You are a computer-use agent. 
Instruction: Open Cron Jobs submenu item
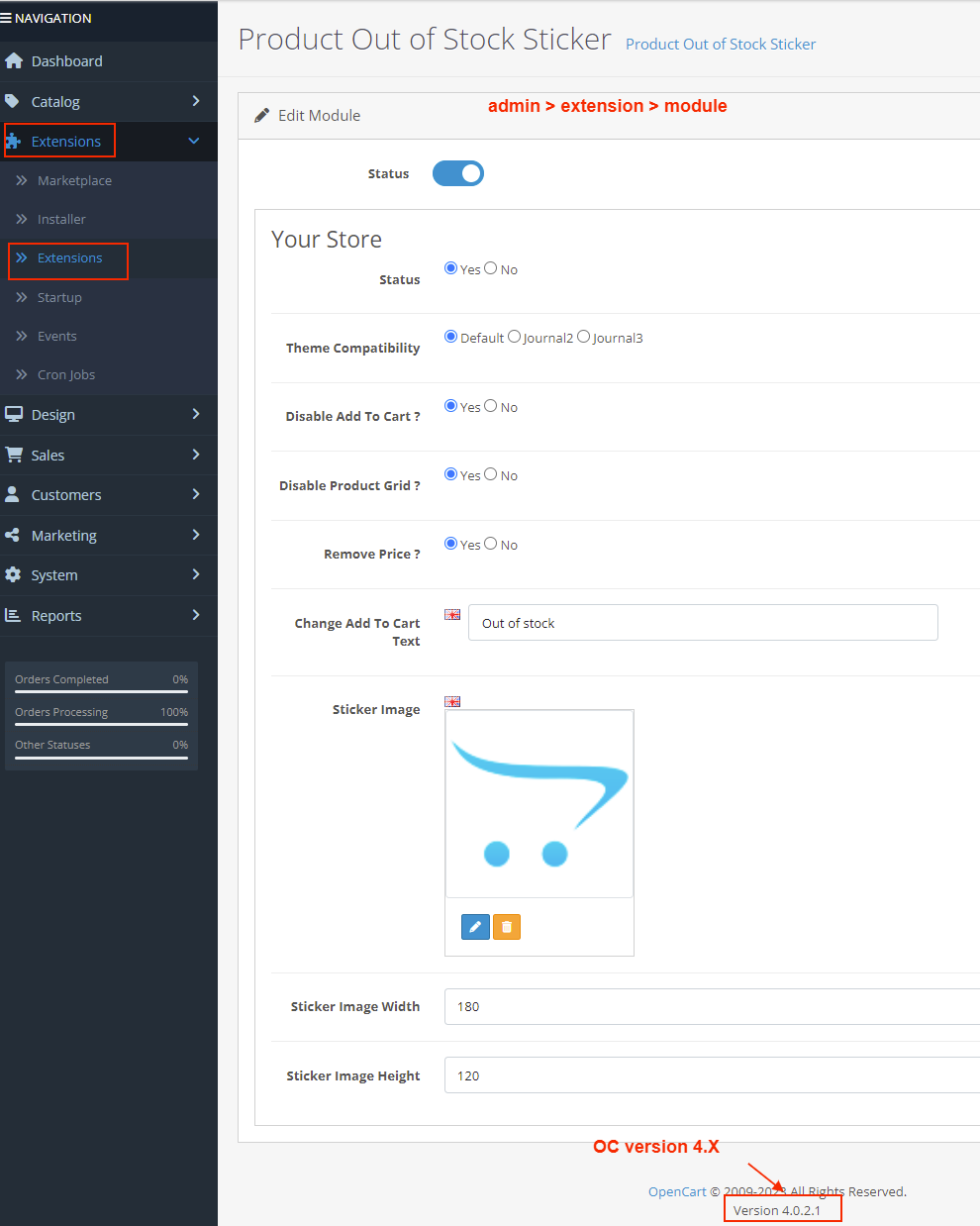(x=66, y=374)
